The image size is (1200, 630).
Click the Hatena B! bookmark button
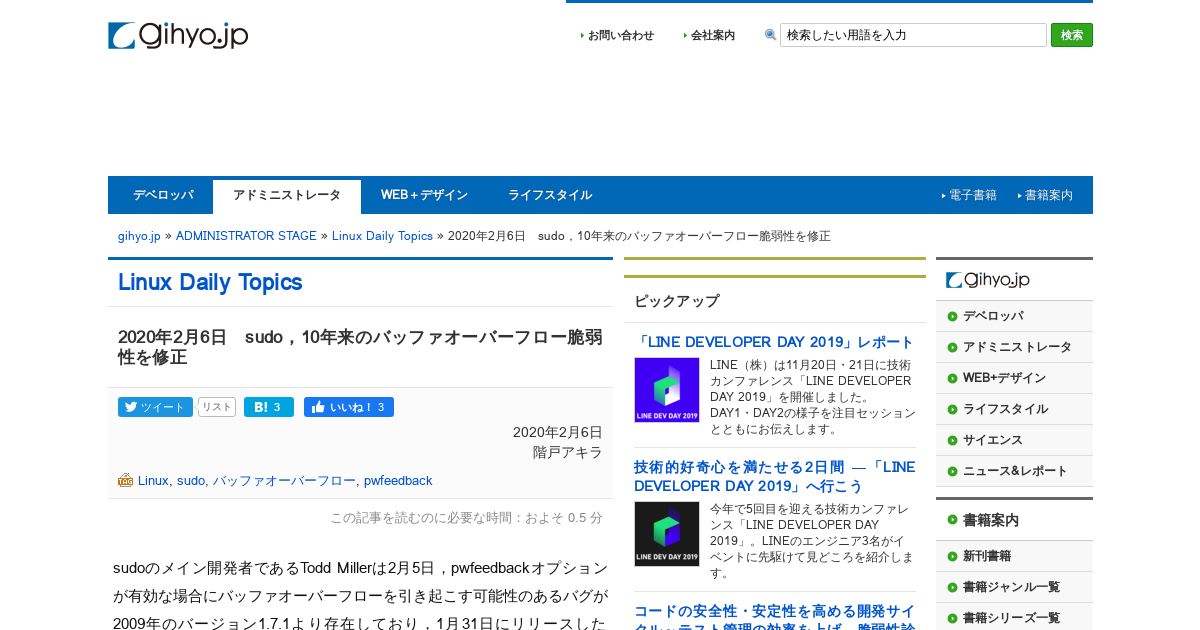click(x=269, y=407)
